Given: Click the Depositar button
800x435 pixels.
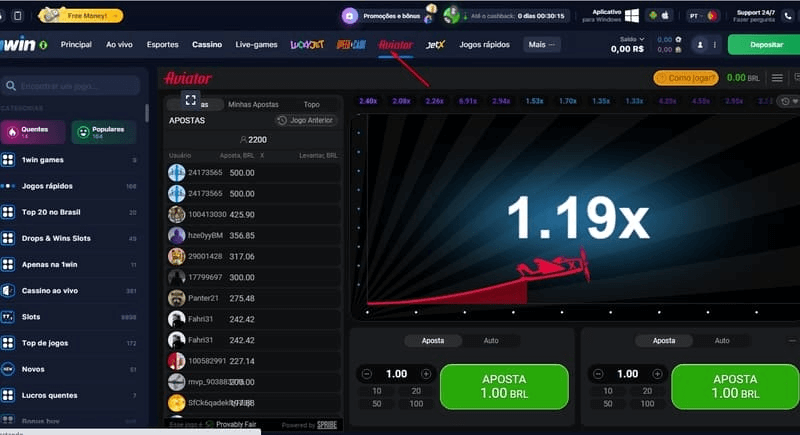Looking at the screenshot, I should click(765, 45).
